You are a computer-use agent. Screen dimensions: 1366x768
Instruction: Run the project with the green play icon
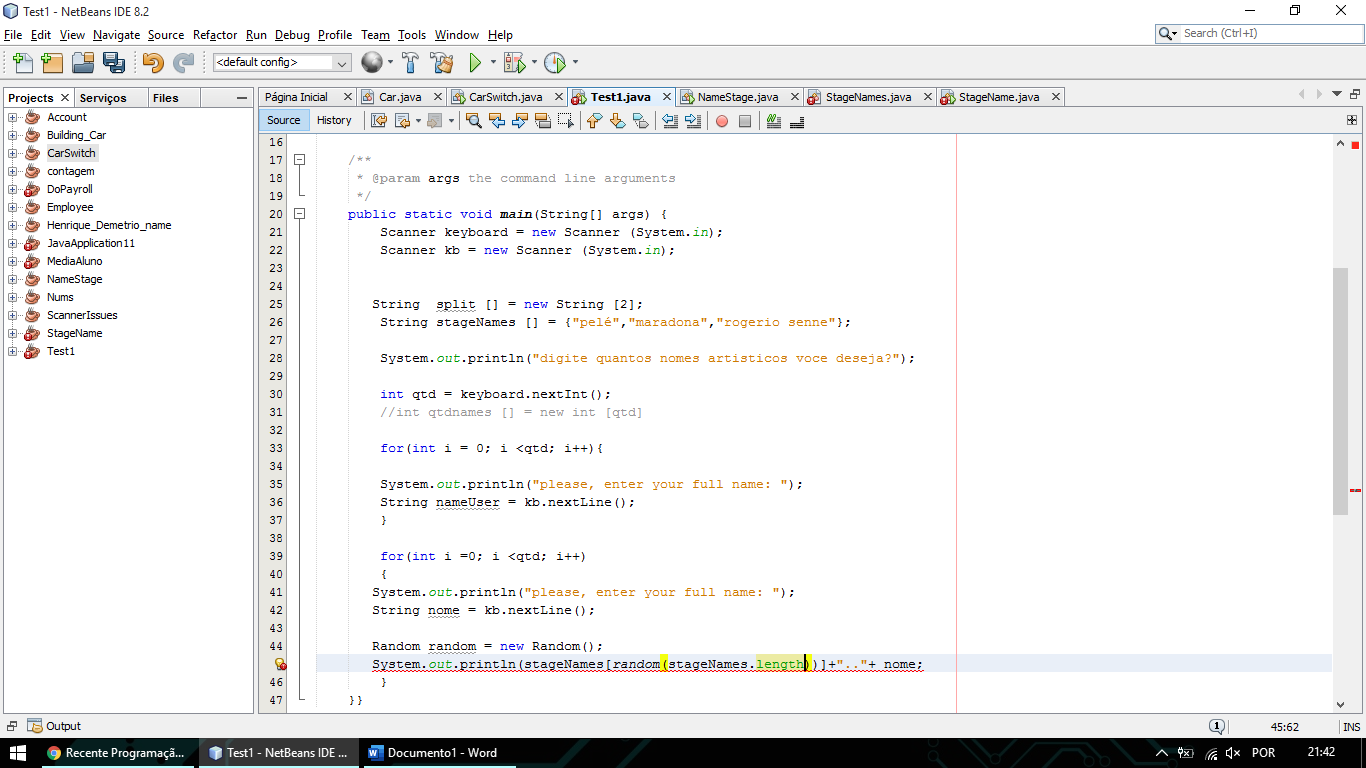click(x=475, y=63)
